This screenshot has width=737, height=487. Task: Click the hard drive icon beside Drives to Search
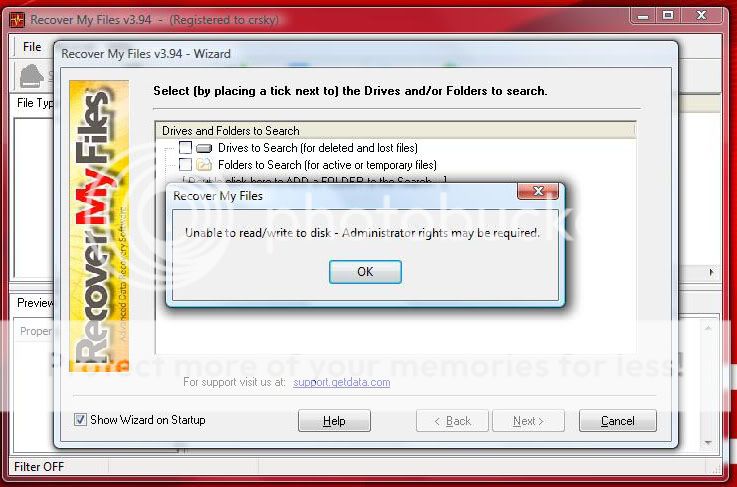tap(204, 149)
